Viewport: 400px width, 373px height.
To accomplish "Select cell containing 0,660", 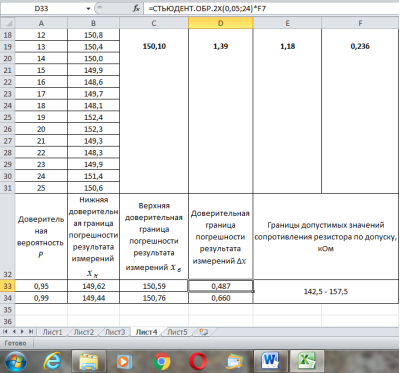I will click(x=221, y=298).
